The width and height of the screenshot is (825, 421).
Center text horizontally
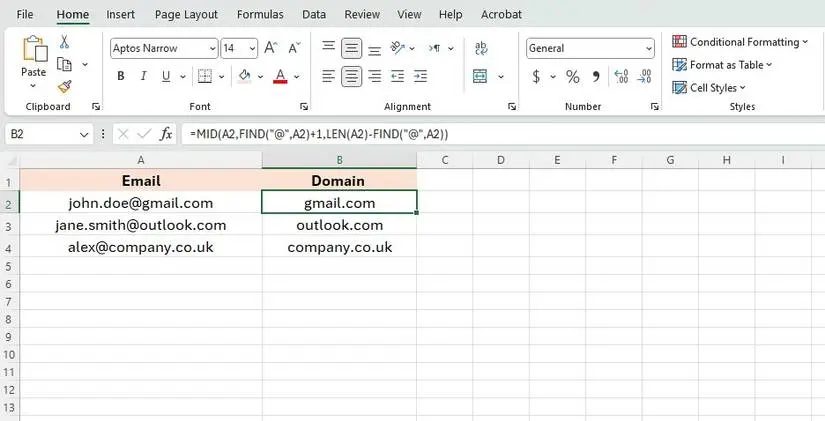pyautogui.click(x=351, y=76)
